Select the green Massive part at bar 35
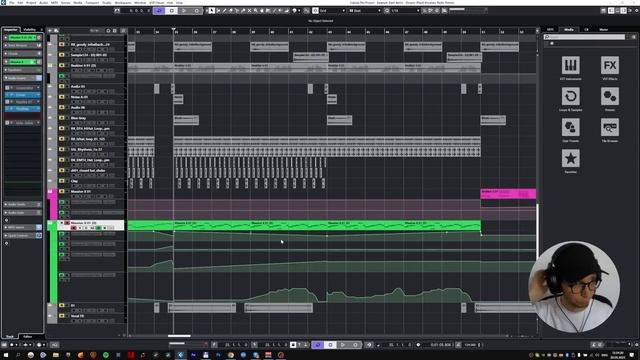 [x=211, y=225]
